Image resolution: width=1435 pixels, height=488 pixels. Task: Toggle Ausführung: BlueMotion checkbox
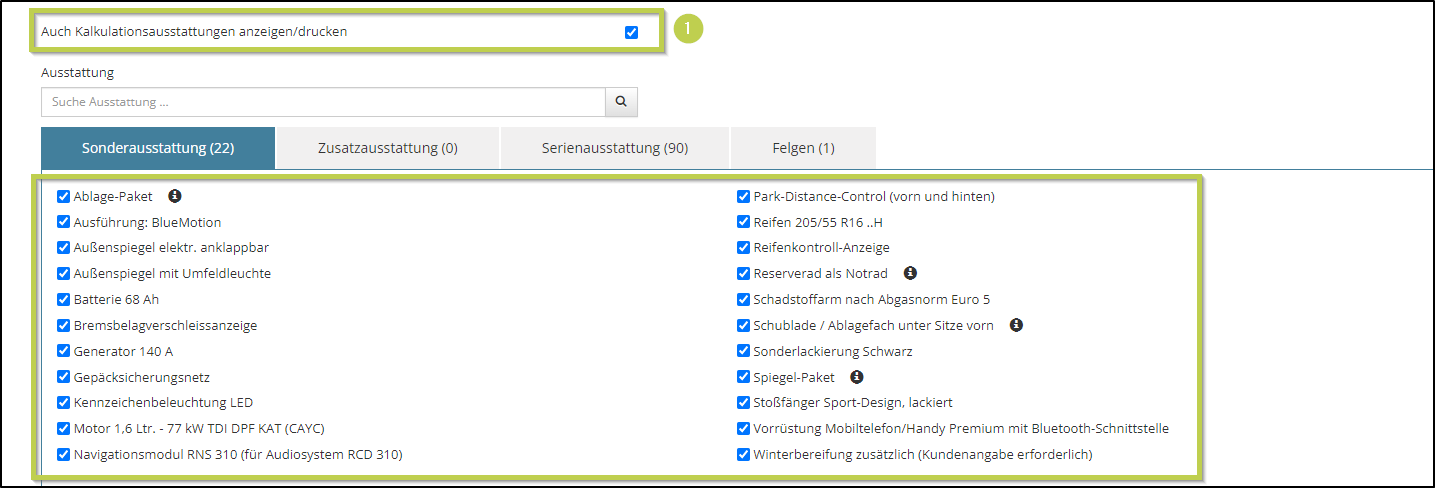64,222
